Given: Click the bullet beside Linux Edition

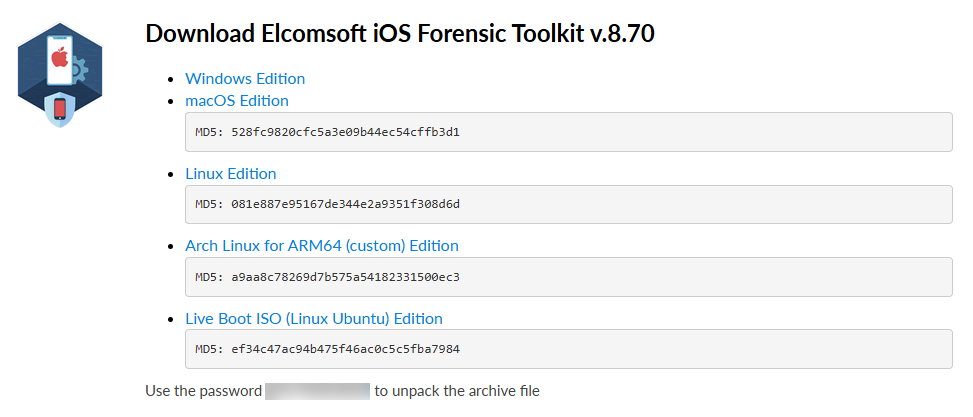Looking at the screenshot, I should coord(175,174).
